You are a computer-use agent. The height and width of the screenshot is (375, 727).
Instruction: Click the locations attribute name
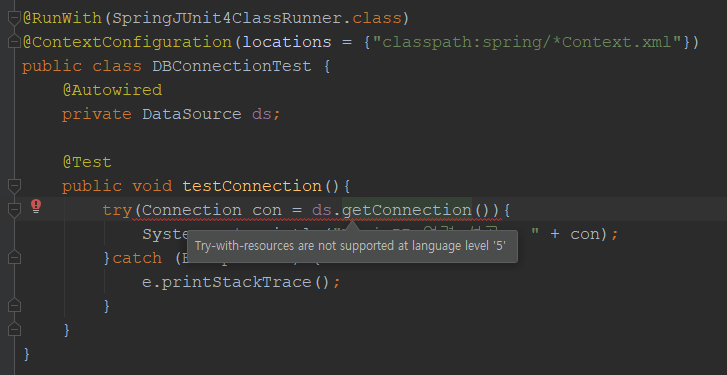point(287,42)
